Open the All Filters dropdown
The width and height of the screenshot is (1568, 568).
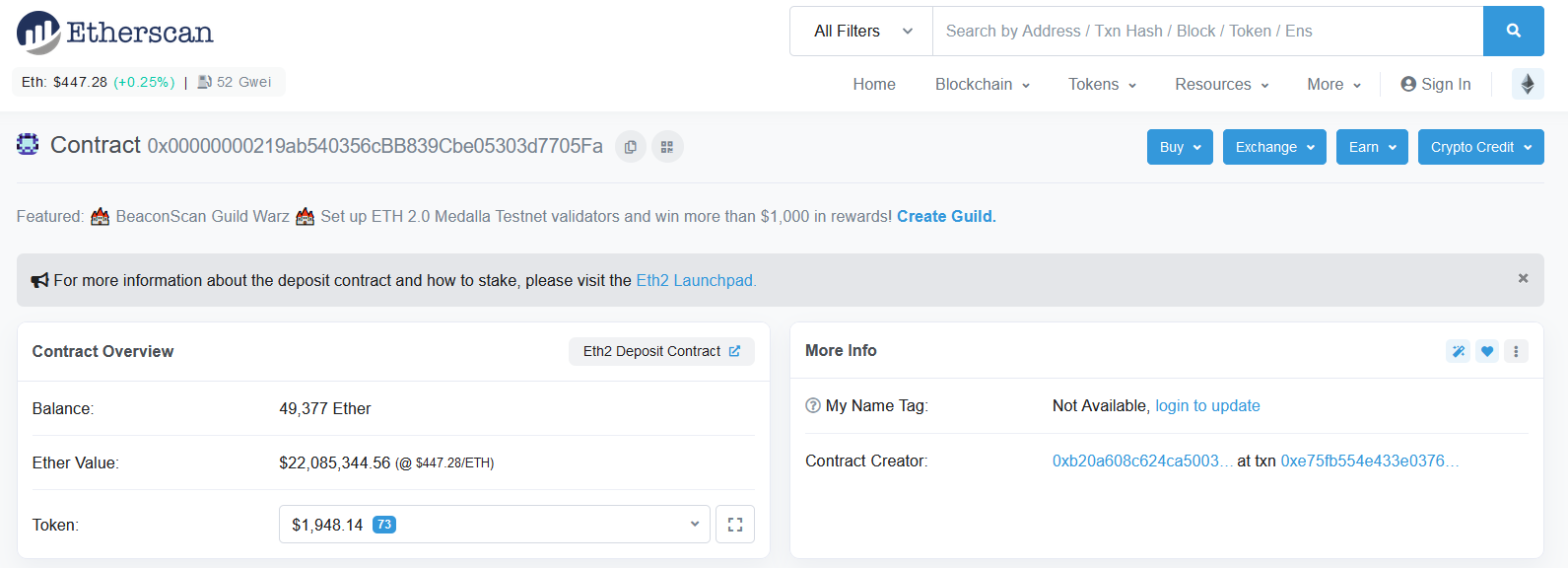point(862,32)
